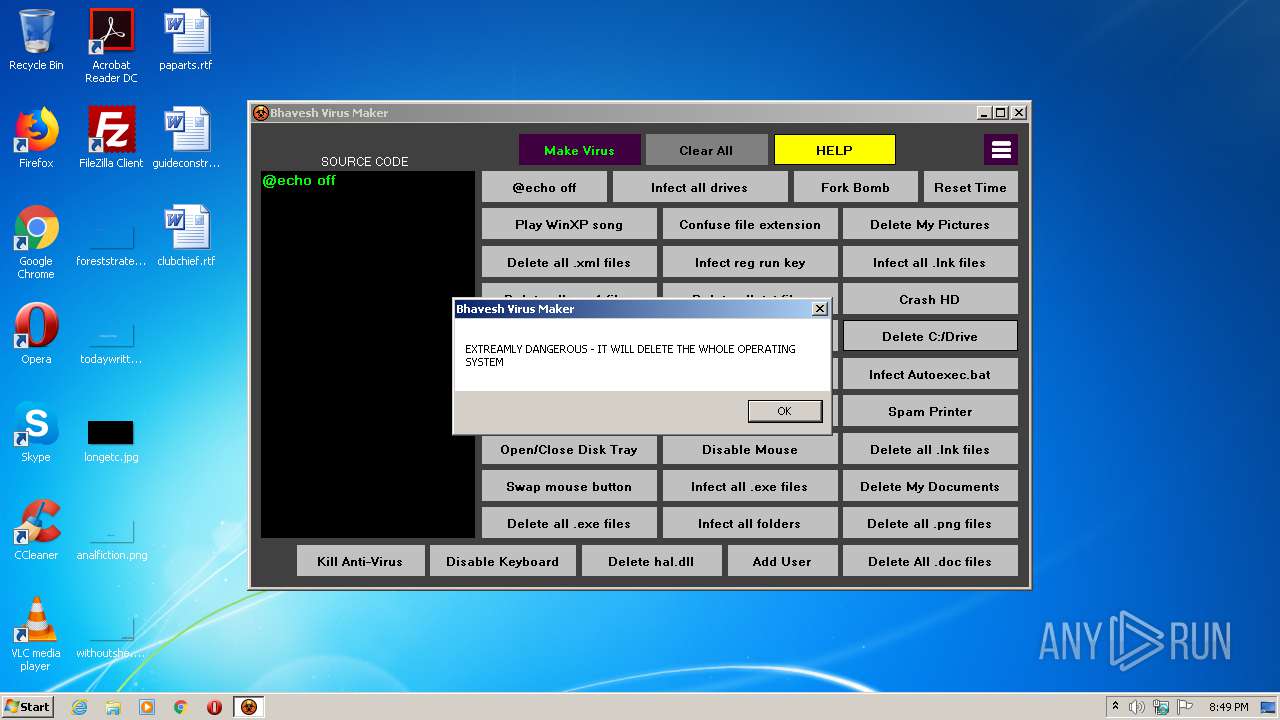Open the hamburger menu icon
Viewport: 1280px width, 720px height.
(1001, 150)
